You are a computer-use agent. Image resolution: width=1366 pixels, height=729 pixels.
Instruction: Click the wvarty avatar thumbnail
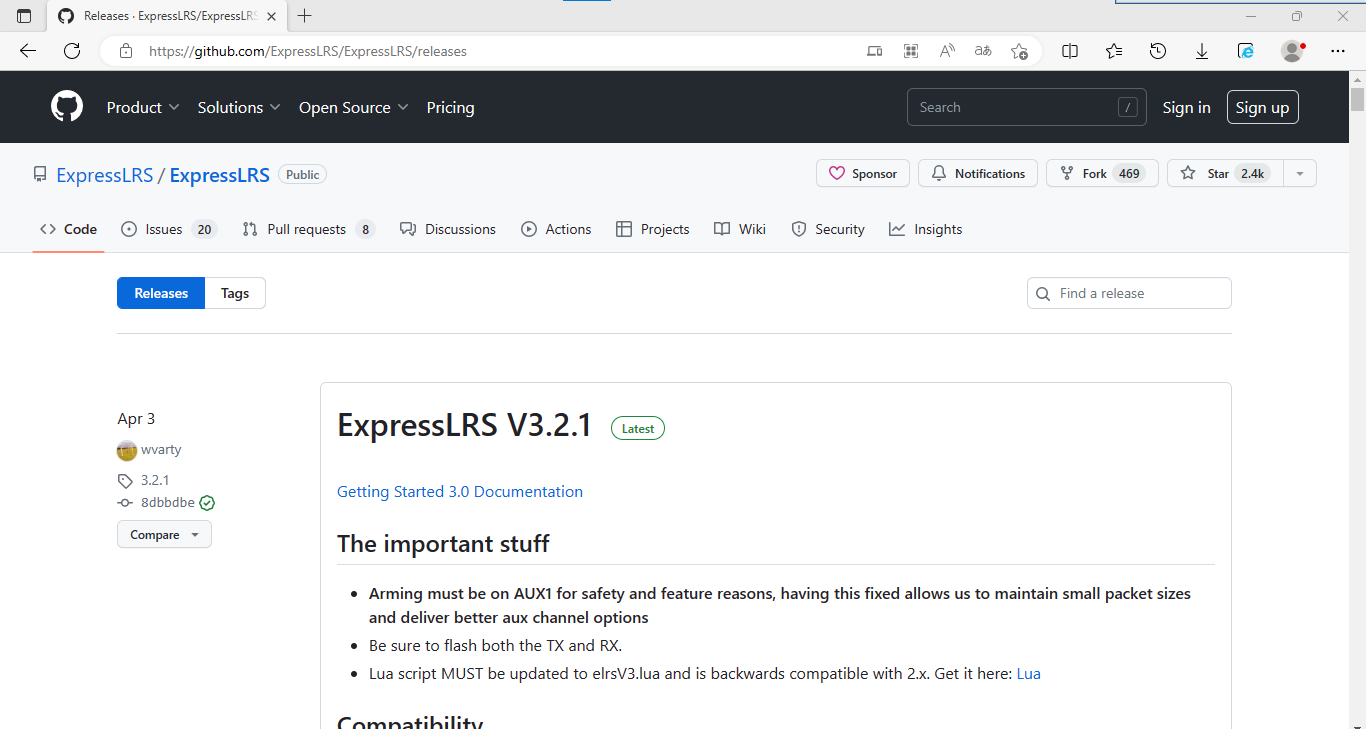(x=127, y=450)
